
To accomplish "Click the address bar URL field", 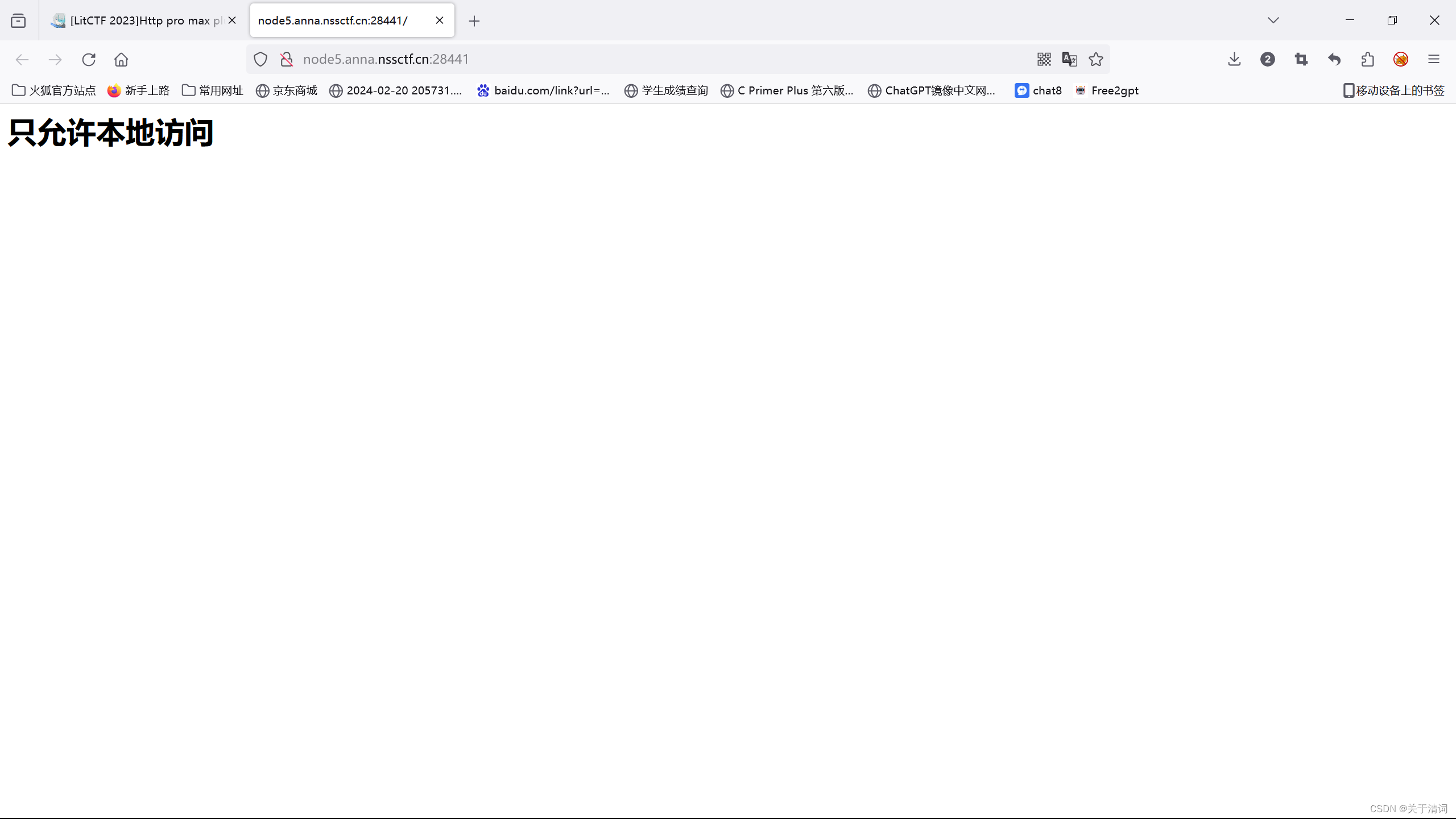I will [626, 59].
